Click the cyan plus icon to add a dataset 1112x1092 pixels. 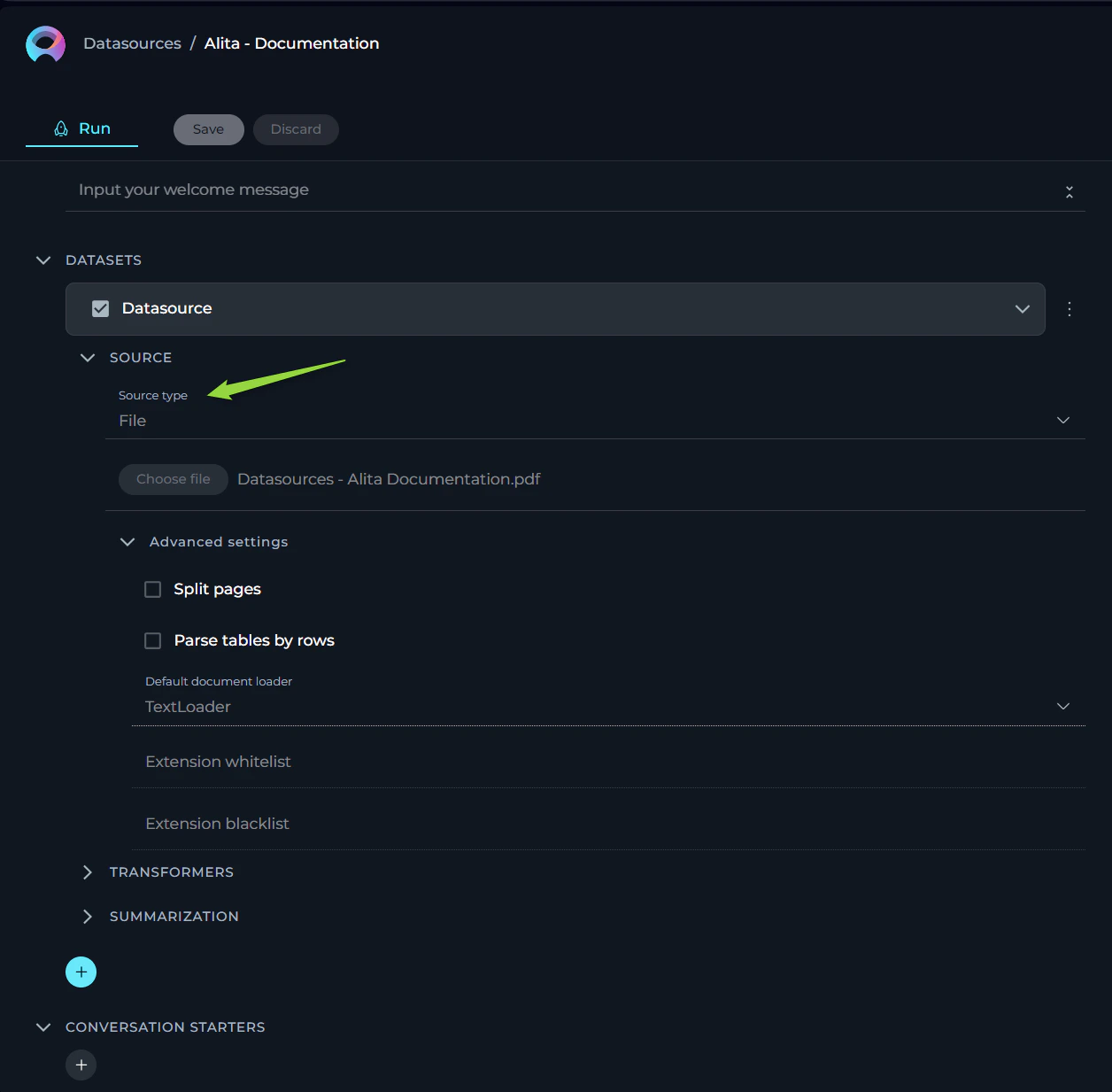[x=81, y=972]
